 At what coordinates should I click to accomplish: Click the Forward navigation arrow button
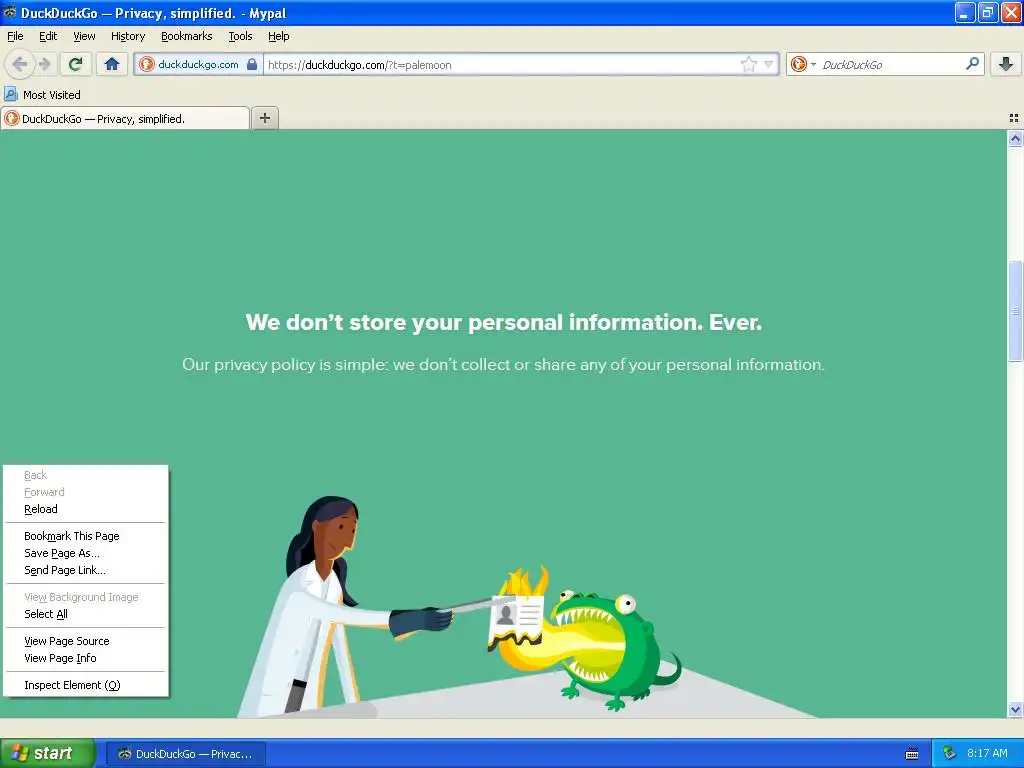tap(44, 64)
